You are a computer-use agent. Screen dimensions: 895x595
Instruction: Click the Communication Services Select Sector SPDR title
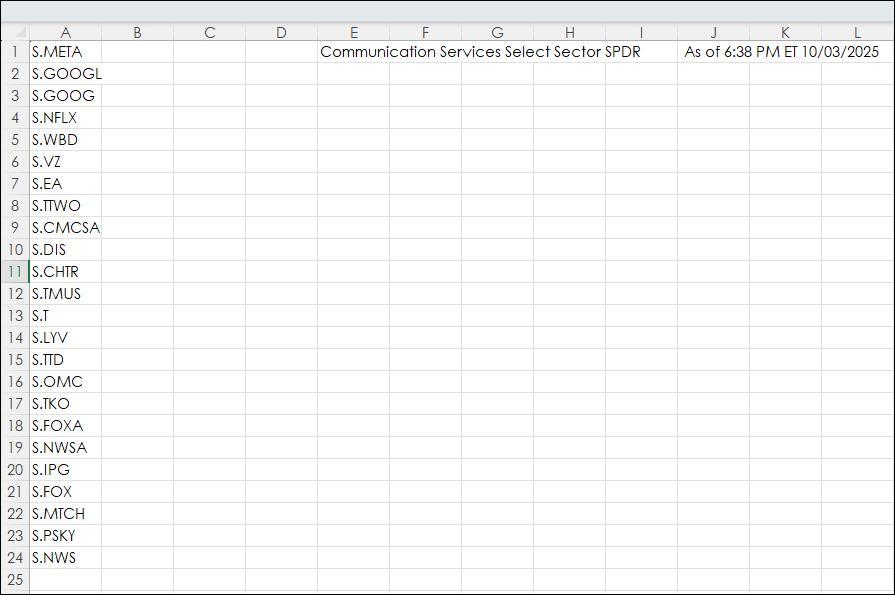480,52
